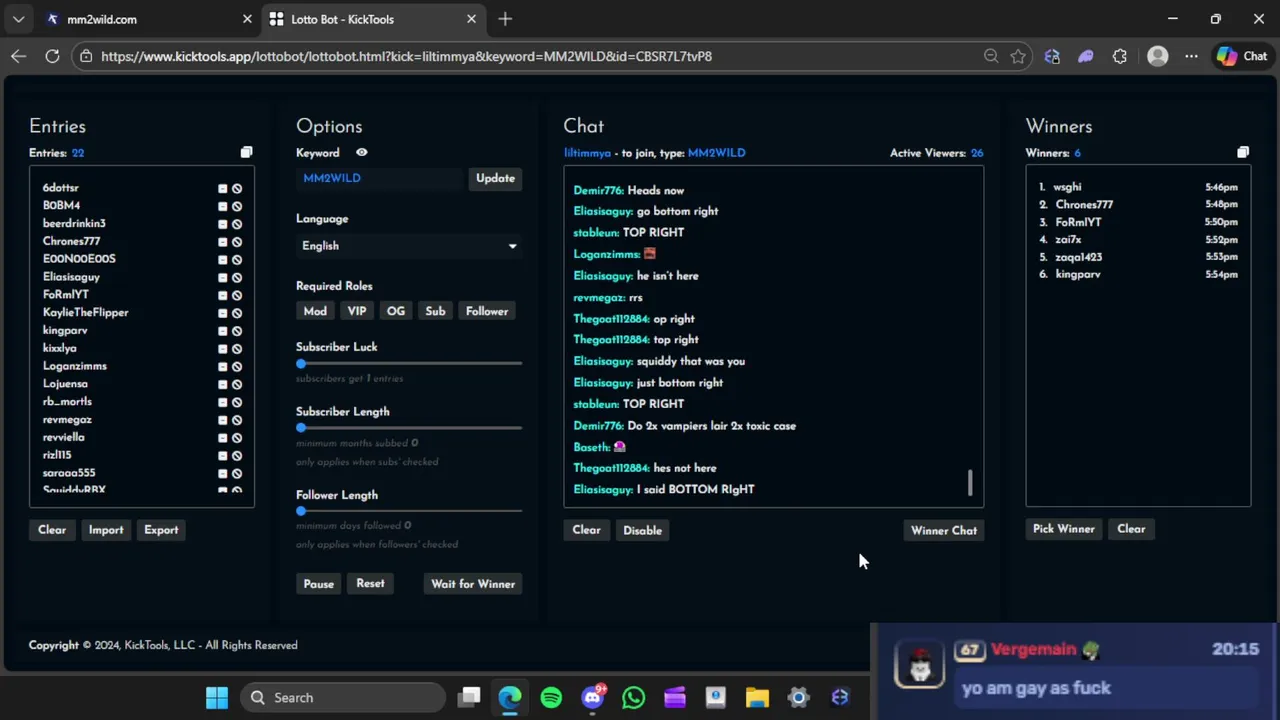Open browser tab list chevron

pos(18,19)
